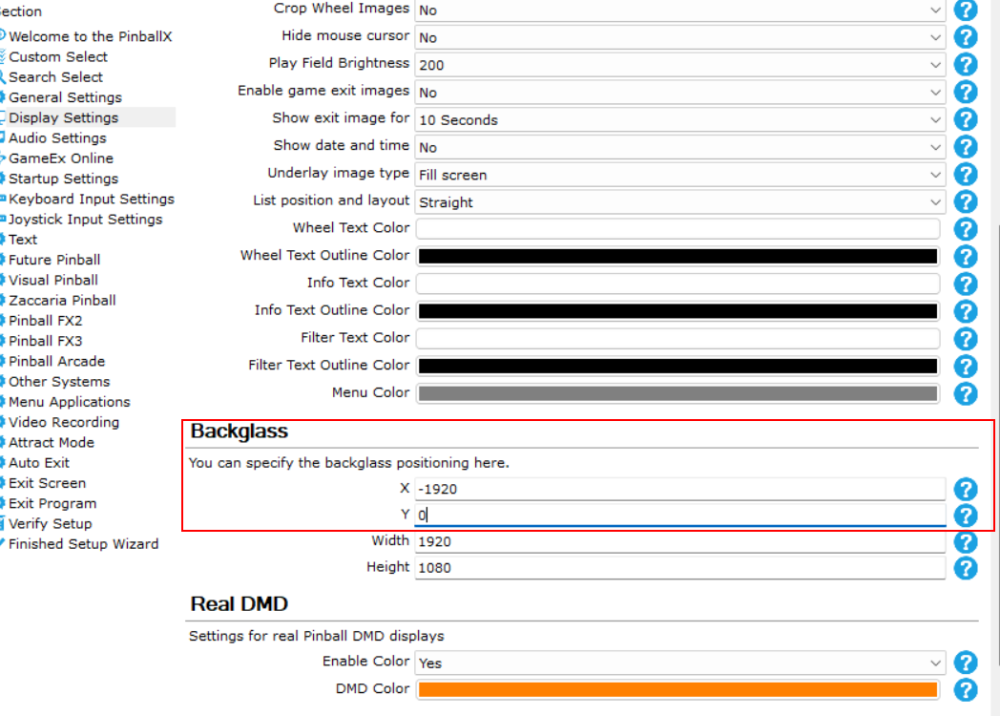Open help for Show date and time
1000x716 pixels.
coord(966,147)
